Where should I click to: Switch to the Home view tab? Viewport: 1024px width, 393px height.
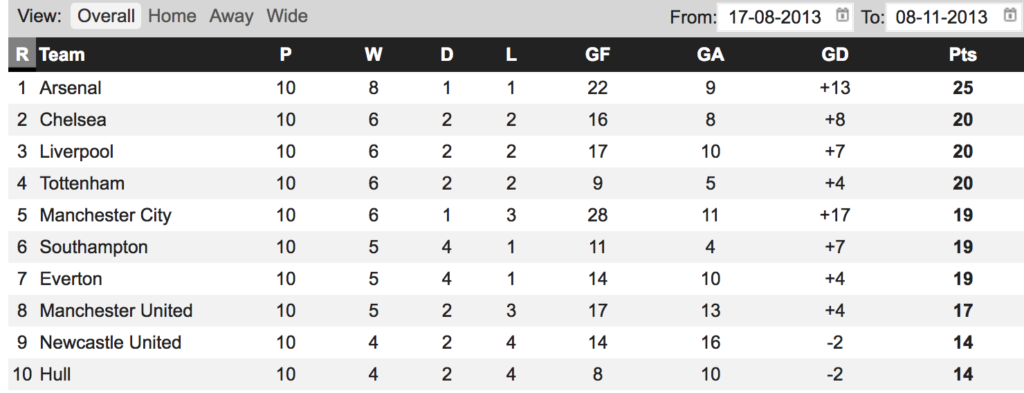click(172, 16)
